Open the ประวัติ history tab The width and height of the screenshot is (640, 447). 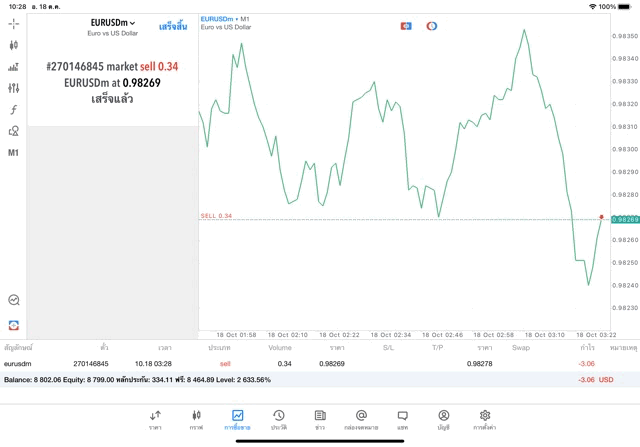pyautogui.click(x=279, y=420)
